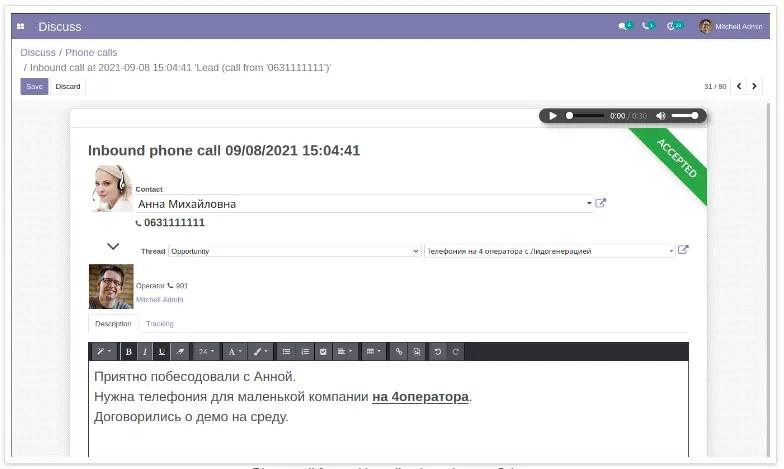This screenshot has height=469, width=784.
Task: Click the Save button
Action: click(x=34, y=87)
